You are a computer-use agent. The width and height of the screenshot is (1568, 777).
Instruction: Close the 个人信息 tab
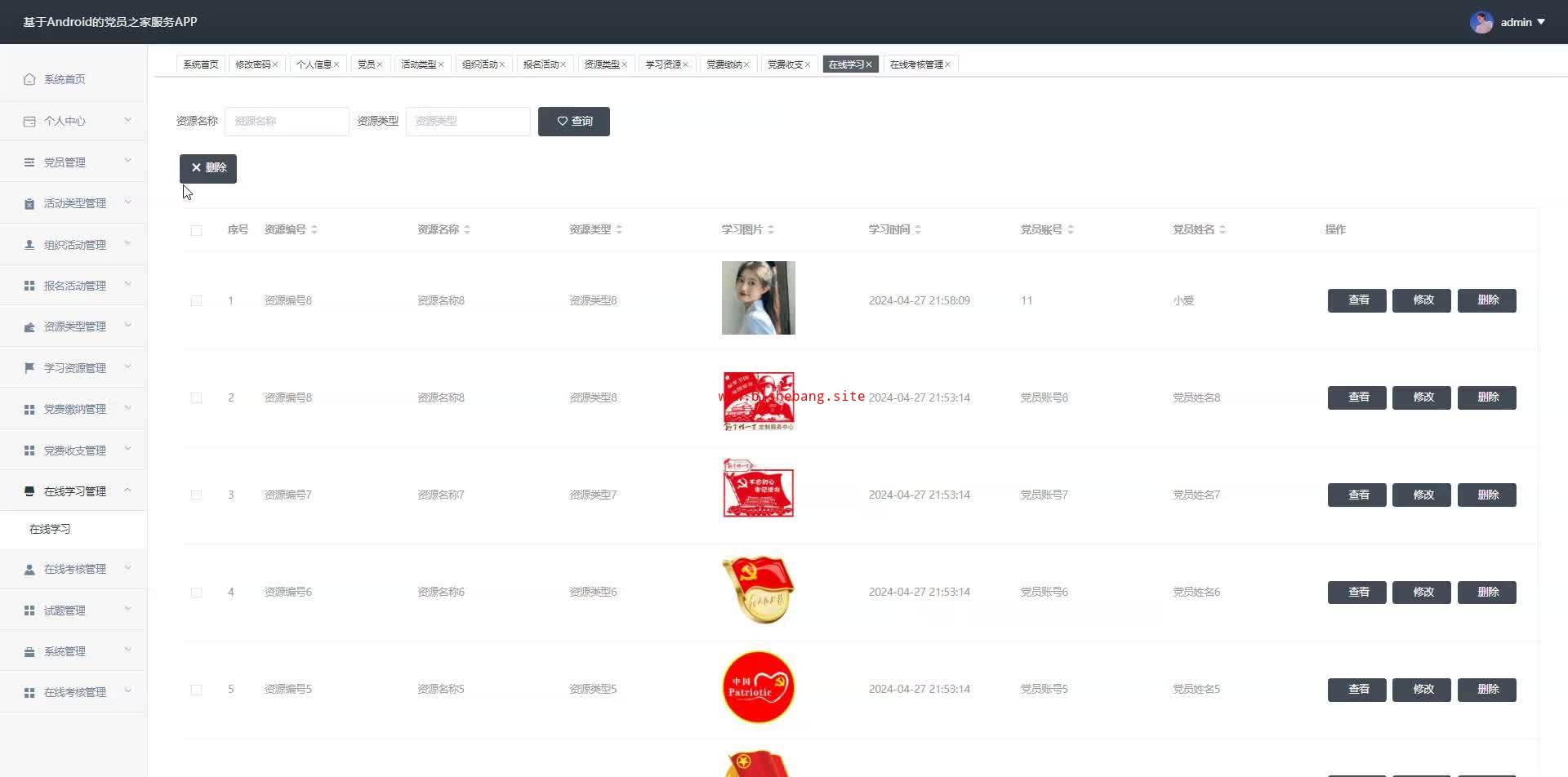336,64
